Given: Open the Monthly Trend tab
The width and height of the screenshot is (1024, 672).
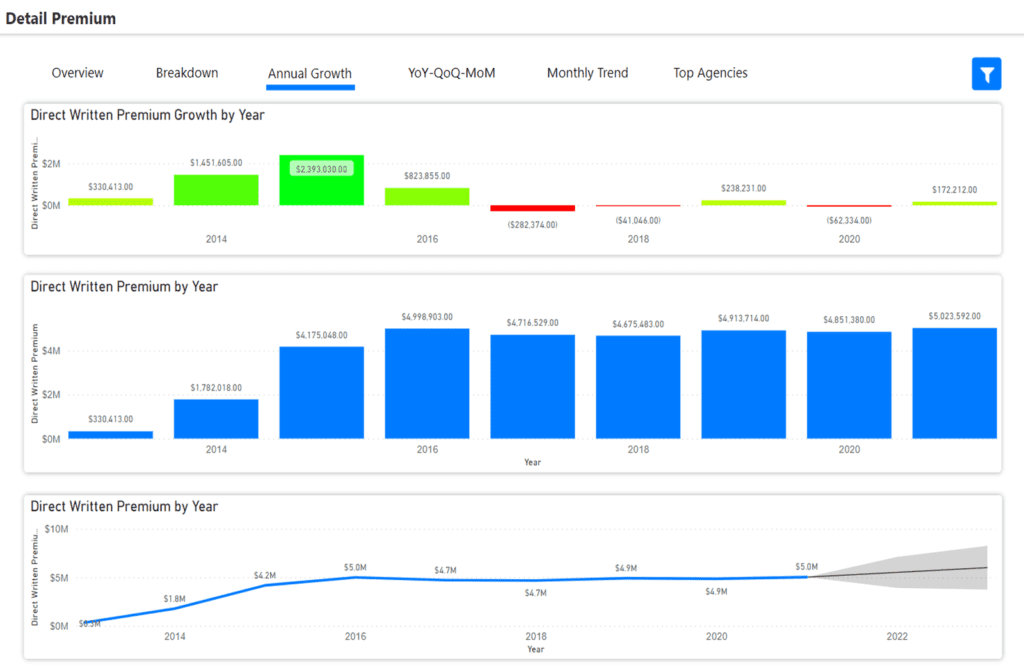Looking at the screenshot, I should click(587, 73).
